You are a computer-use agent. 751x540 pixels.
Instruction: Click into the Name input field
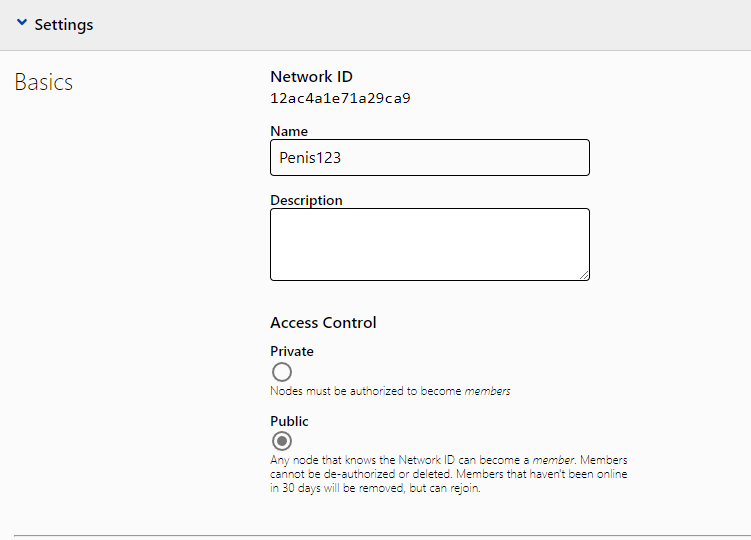[x=429, y=158]
